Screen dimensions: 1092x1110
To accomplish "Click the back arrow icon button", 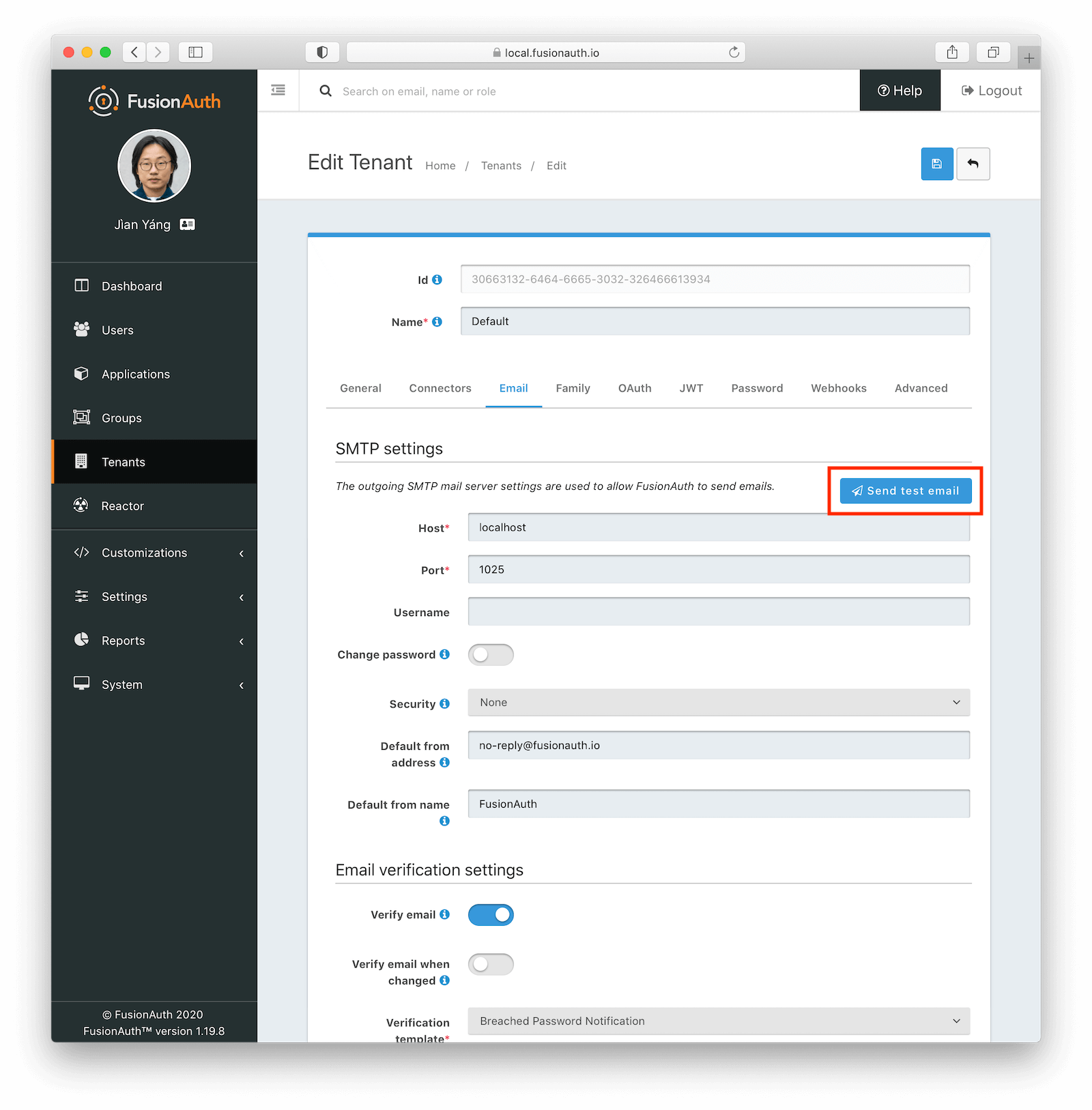I will coord(973,164).
